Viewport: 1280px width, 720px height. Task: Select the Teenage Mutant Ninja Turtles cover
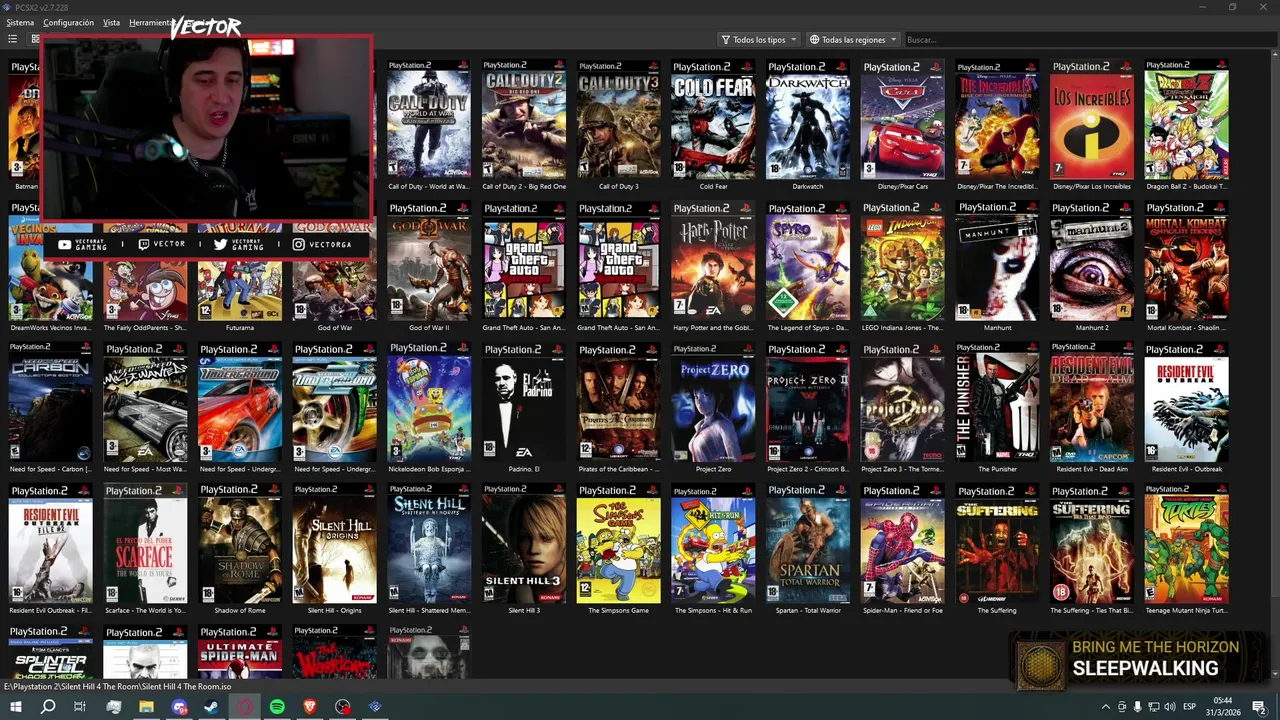(1186, 544)
